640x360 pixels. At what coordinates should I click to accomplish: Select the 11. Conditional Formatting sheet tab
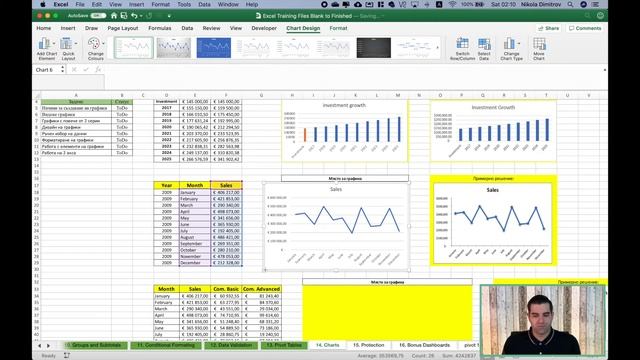[x=166, y=345]
